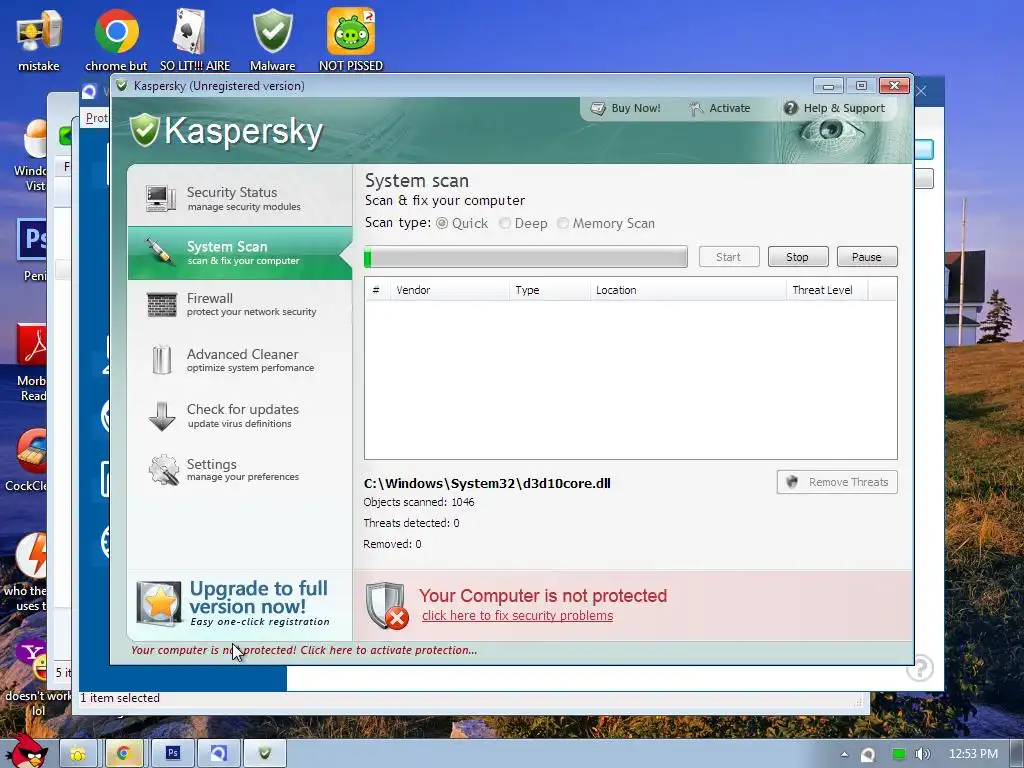Image resolution: width=1024 pixels, height=768 pixels.
Task: Click the Help & Support question mark icon
Action: click(790, 108)
